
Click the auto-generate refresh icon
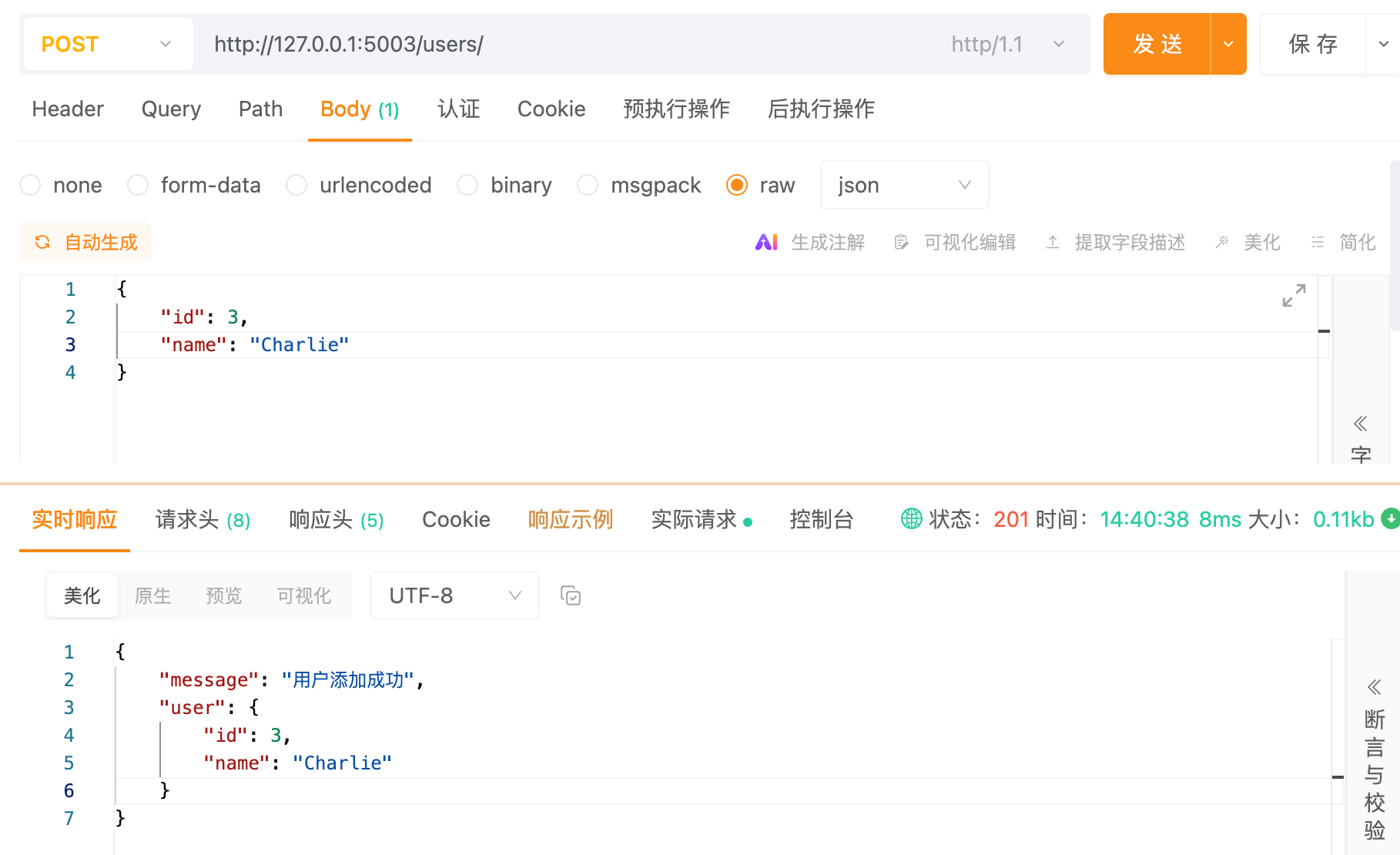[42, 243]
